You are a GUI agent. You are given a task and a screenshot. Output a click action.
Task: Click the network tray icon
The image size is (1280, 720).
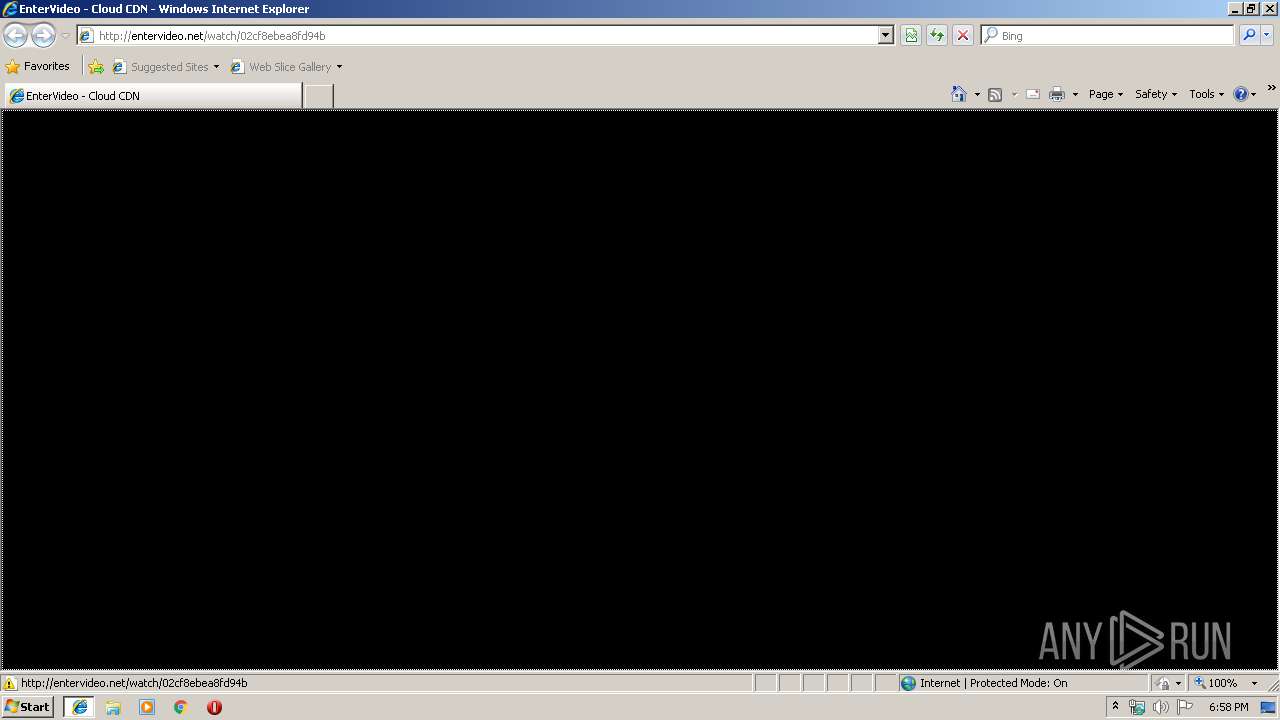click(x=1137, y=707)
